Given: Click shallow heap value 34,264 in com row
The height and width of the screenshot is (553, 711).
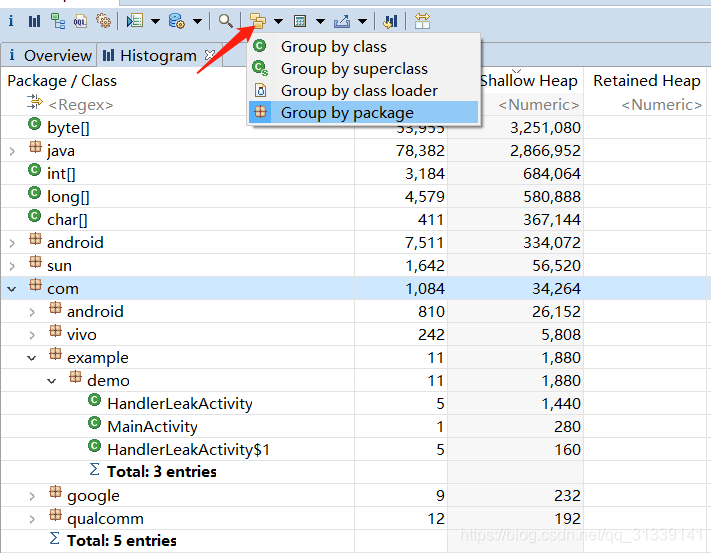Looking at the screenshot, I should point(556,289).
